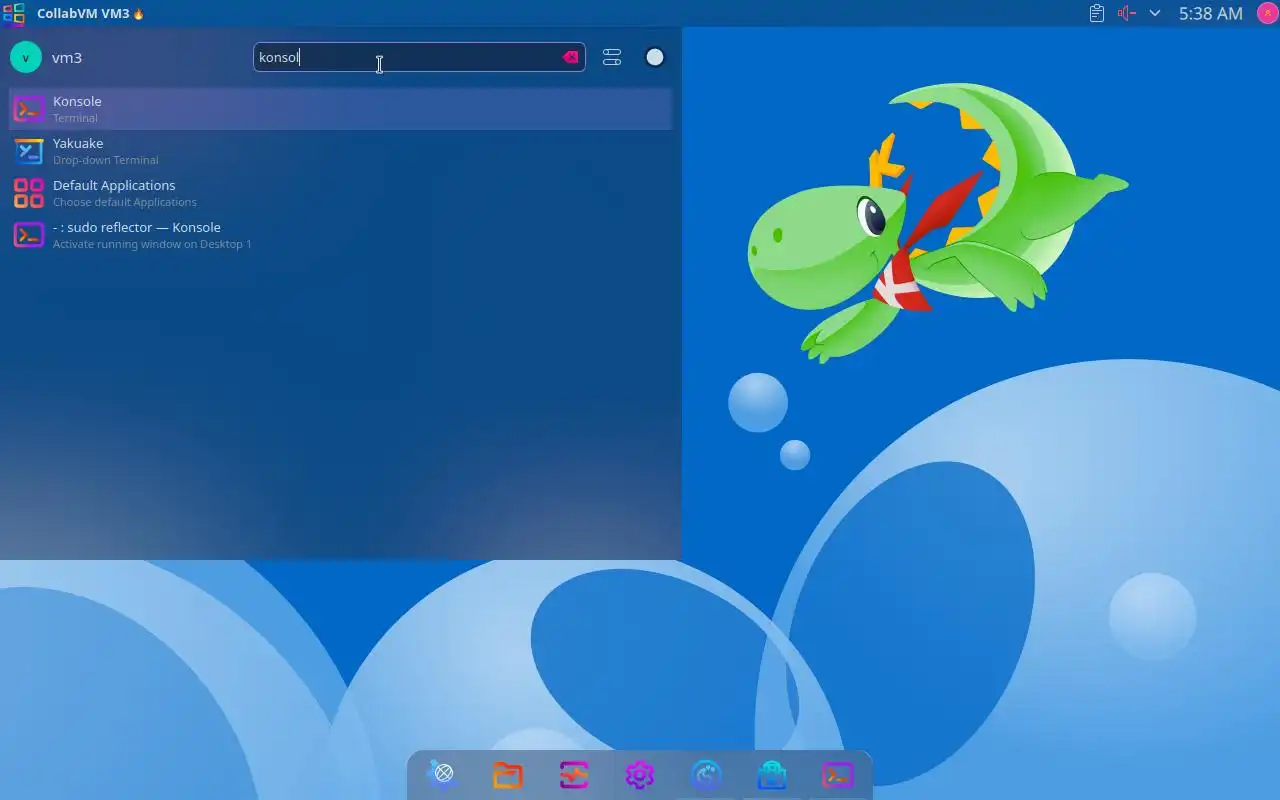
Task: Click the Default Applications grid icon
Action: [29, 192]
